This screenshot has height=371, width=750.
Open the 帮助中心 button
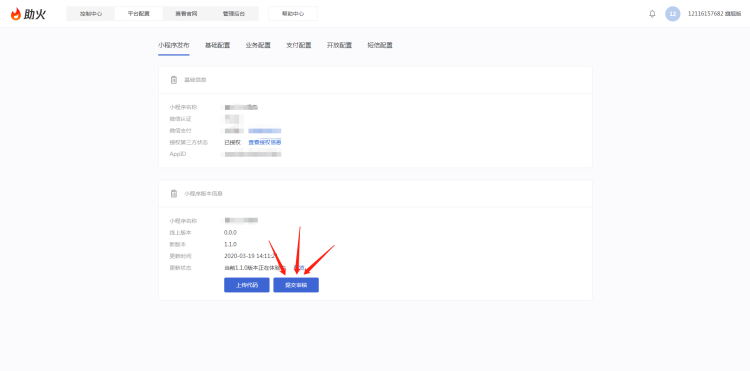click(293, 14)
